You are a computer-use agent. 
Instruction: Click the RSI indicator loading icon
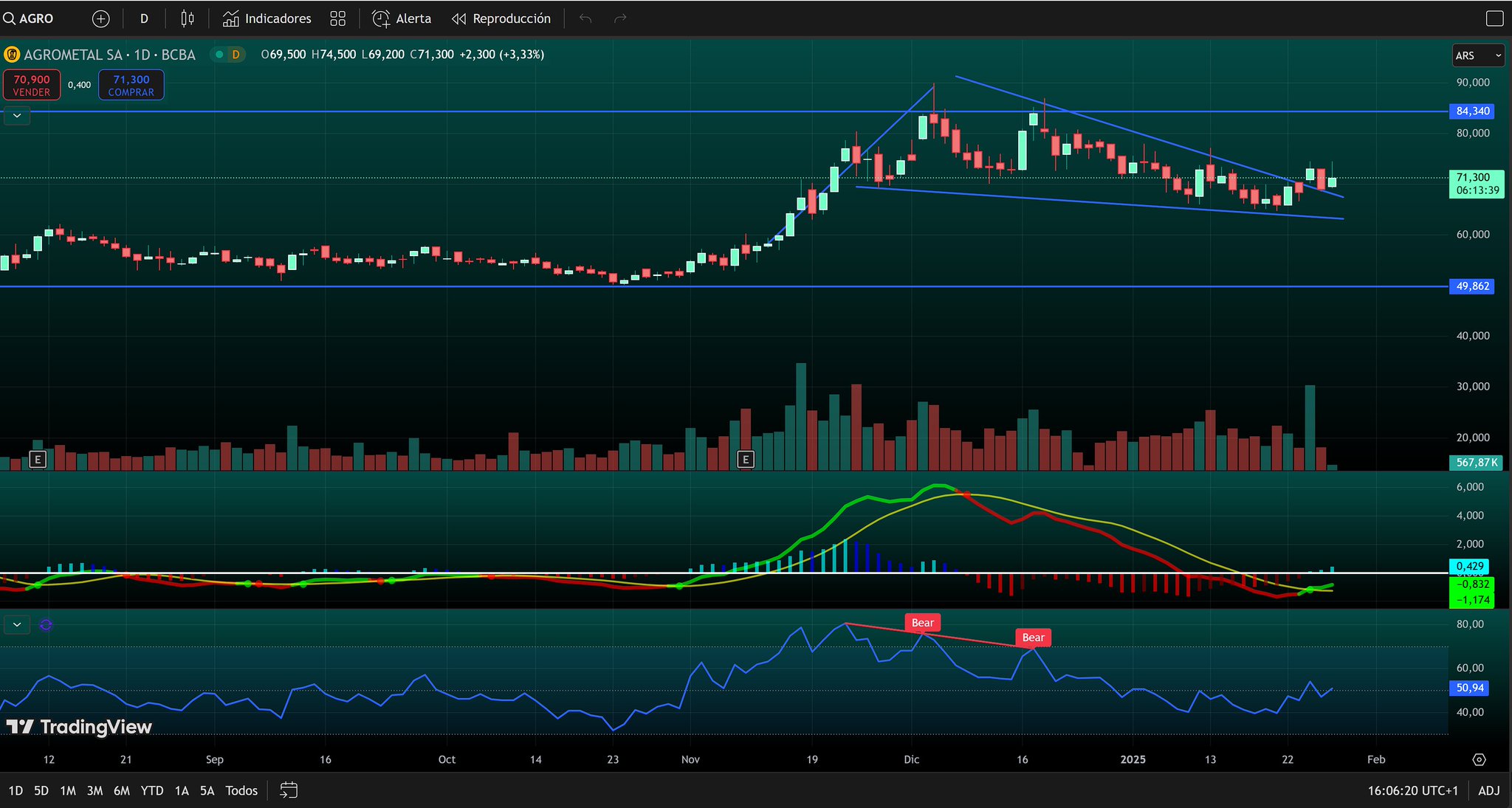46,625
